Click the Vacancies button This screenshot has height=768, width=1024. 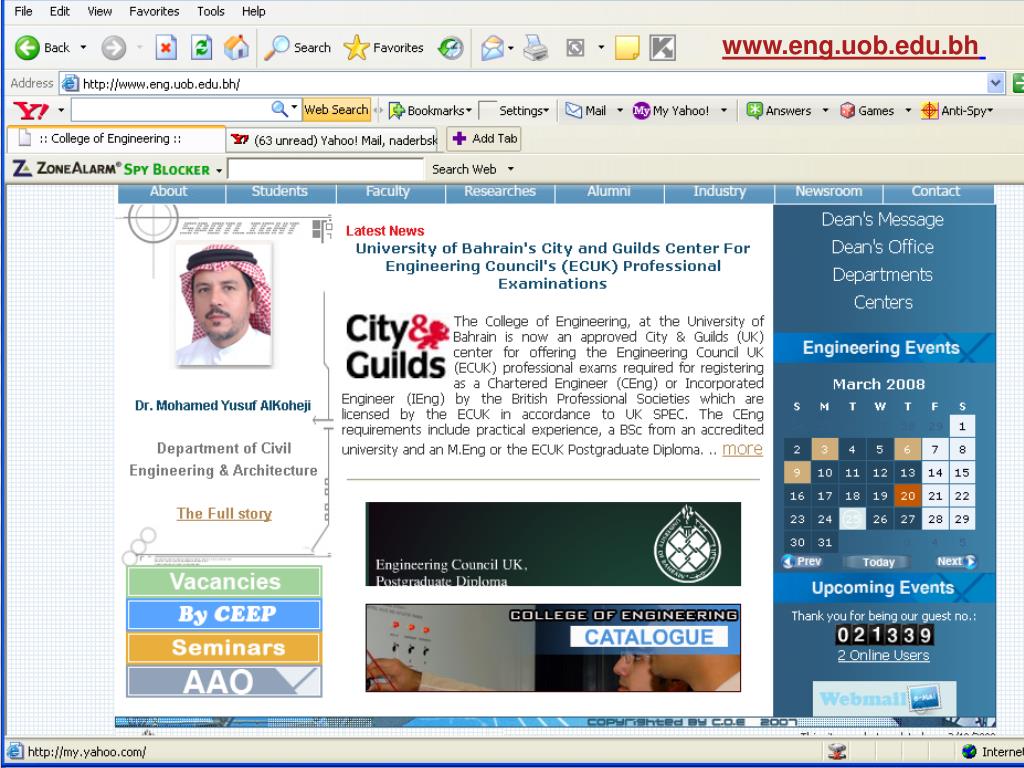(224, 582)
